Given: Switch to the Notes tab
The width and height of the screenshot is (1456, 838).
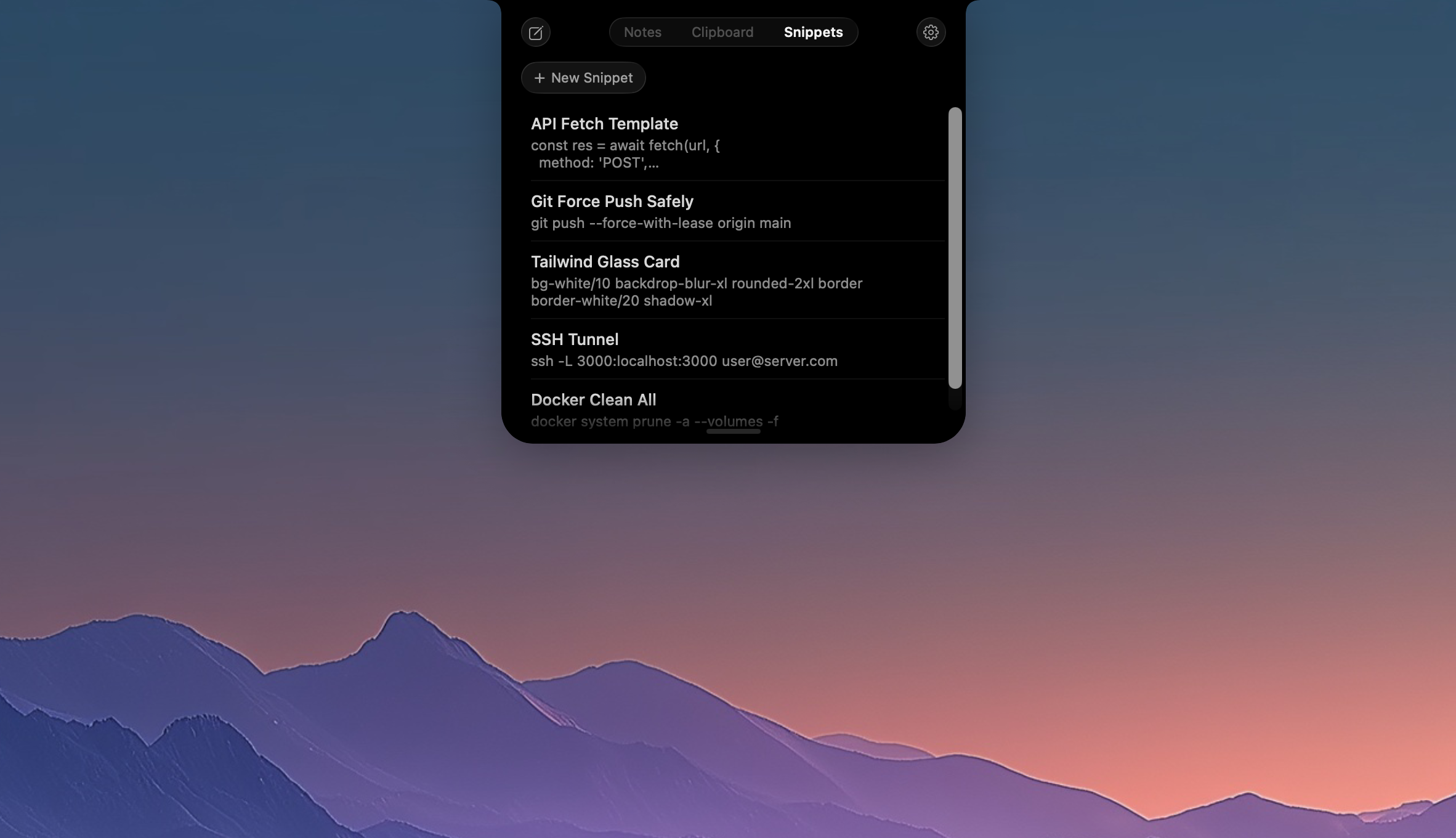Looking at the screenshot, I should (642, 32).
